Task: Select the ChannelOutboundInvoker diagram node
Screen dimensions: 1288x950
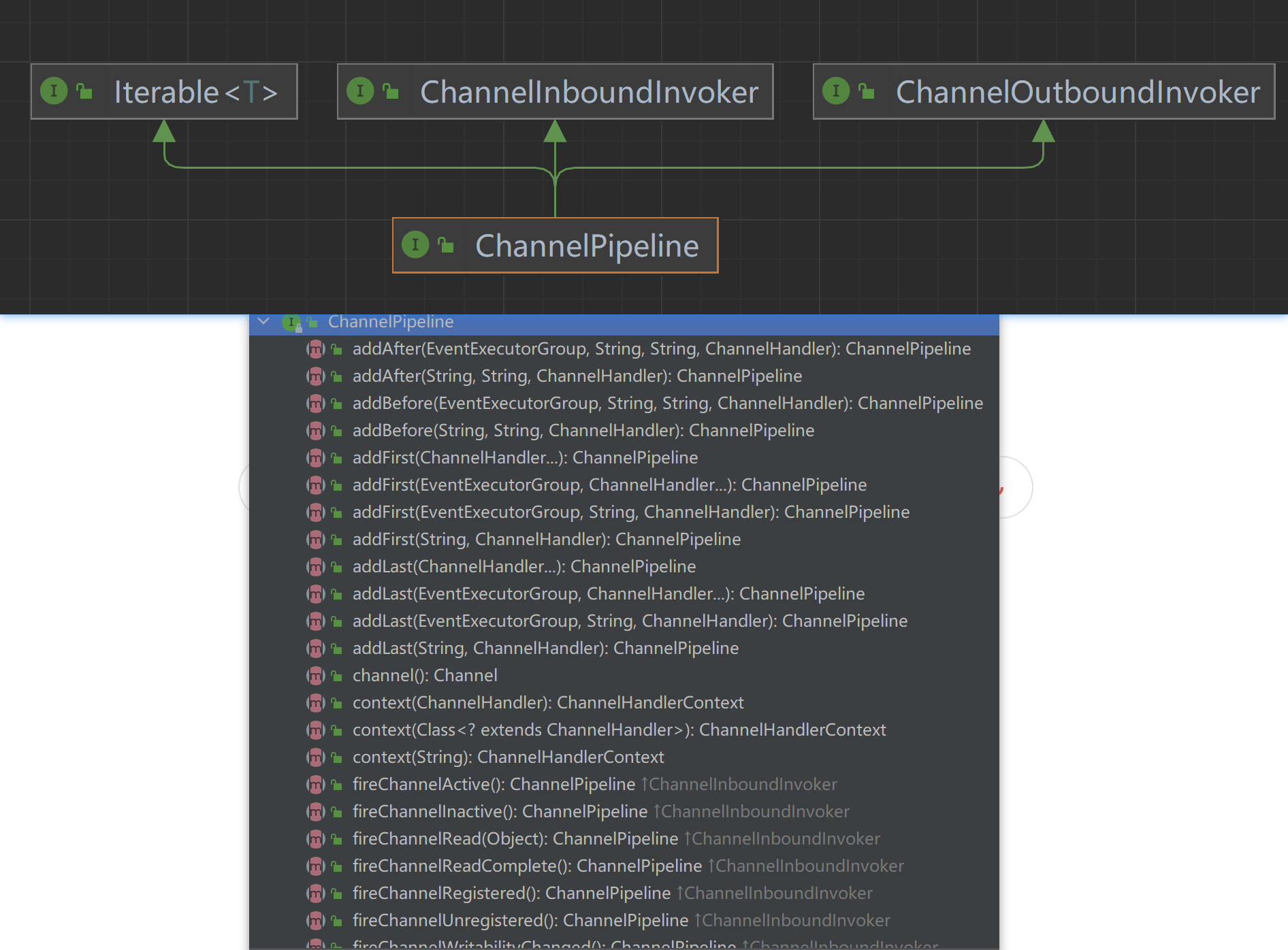Action: click(1077, 92)
